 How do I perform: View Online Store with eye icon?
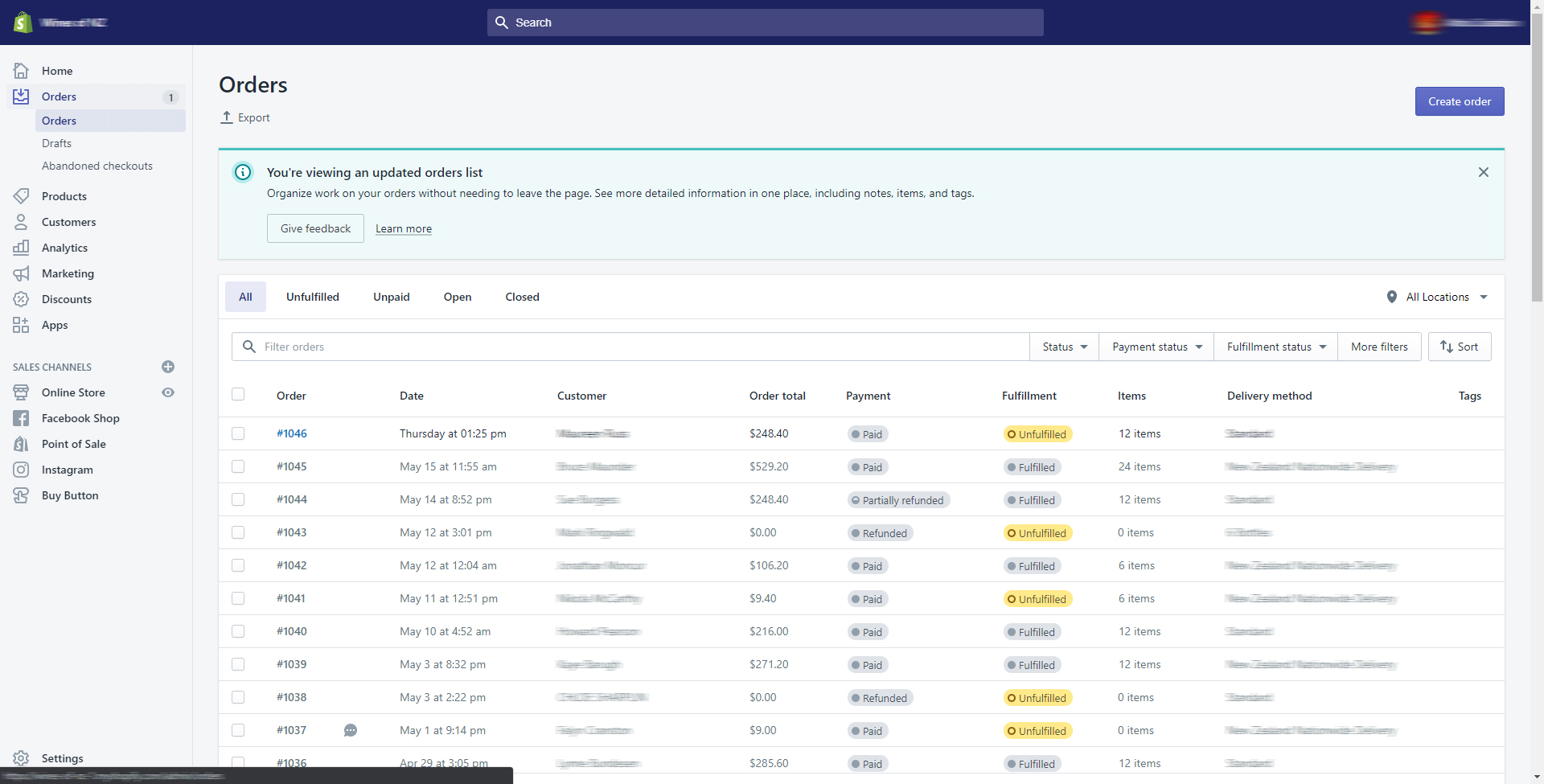tap(168, 392)
